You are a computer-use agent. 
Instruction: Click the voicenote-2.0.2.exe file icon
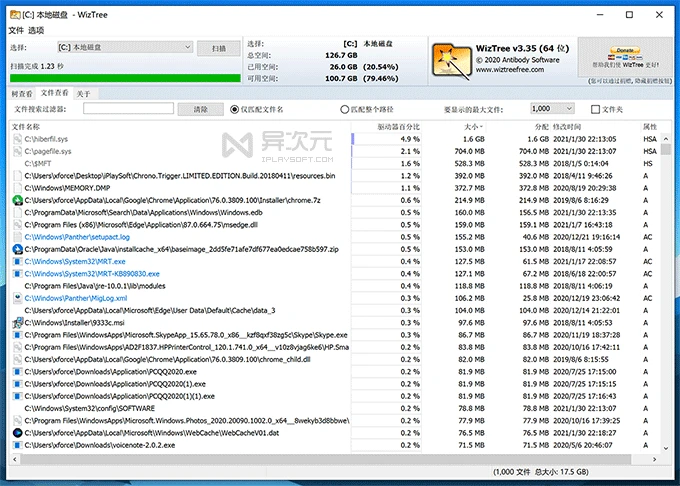[17, 445]
